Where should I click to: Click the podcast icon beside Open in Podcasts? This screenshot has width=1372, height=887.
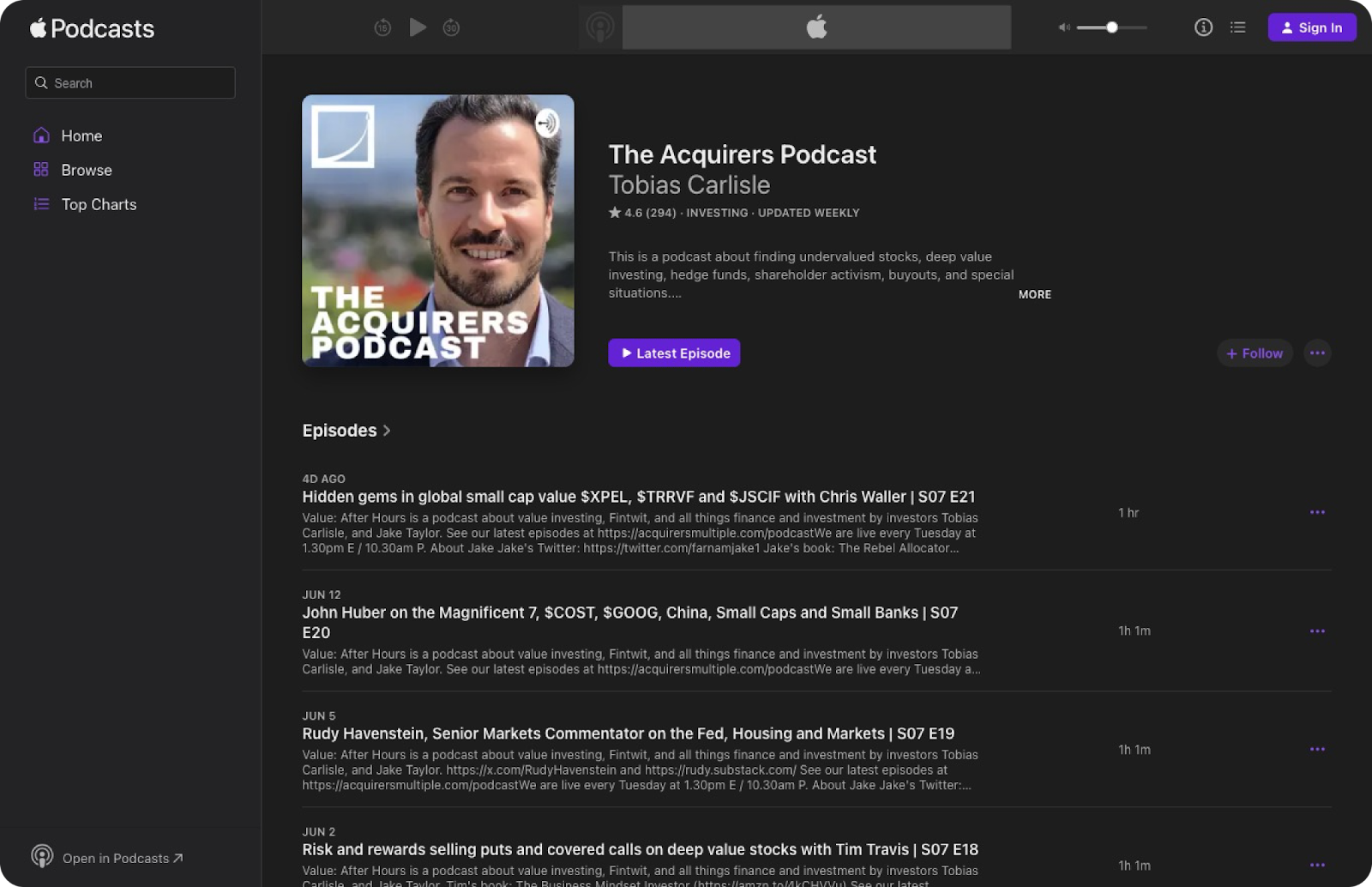(42, 856)
